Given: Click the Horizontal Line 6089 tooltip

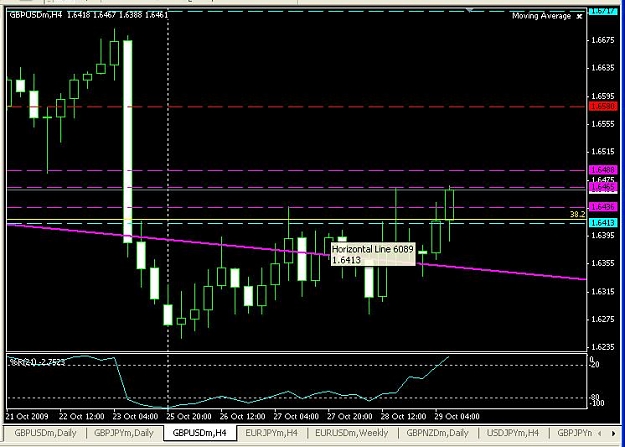Looking at the screenshot, I should tap(373, 254).
